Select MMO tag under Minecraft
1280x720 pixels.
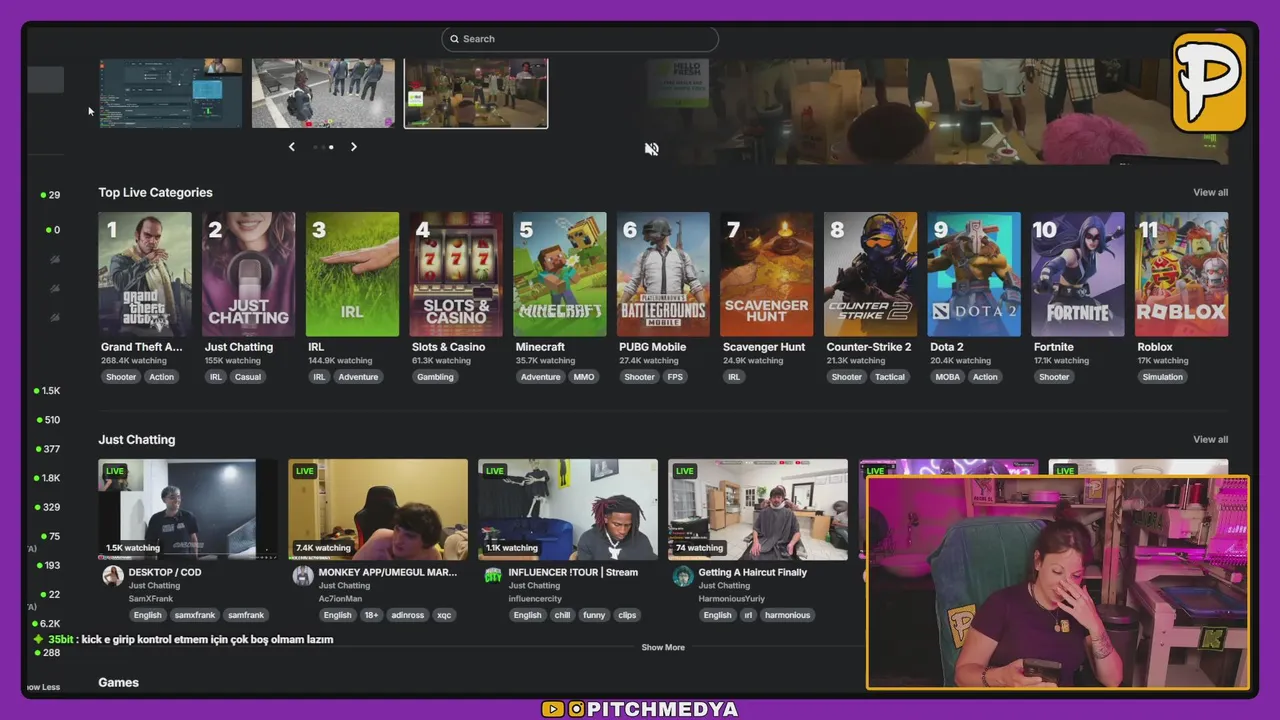[x=584, y=377]
